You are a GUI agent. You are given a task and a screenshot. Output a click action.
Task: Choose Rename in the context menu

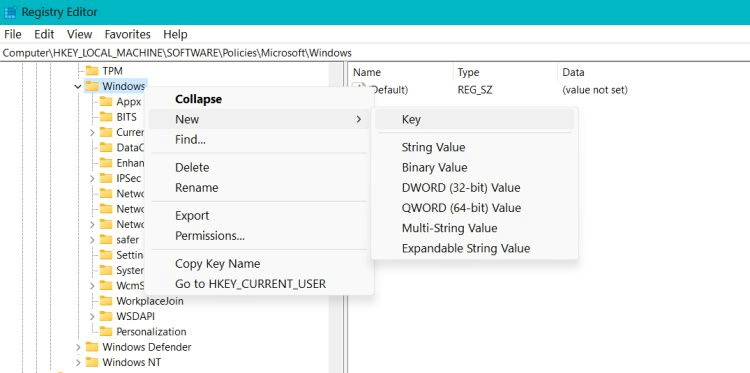coord(259,187)
